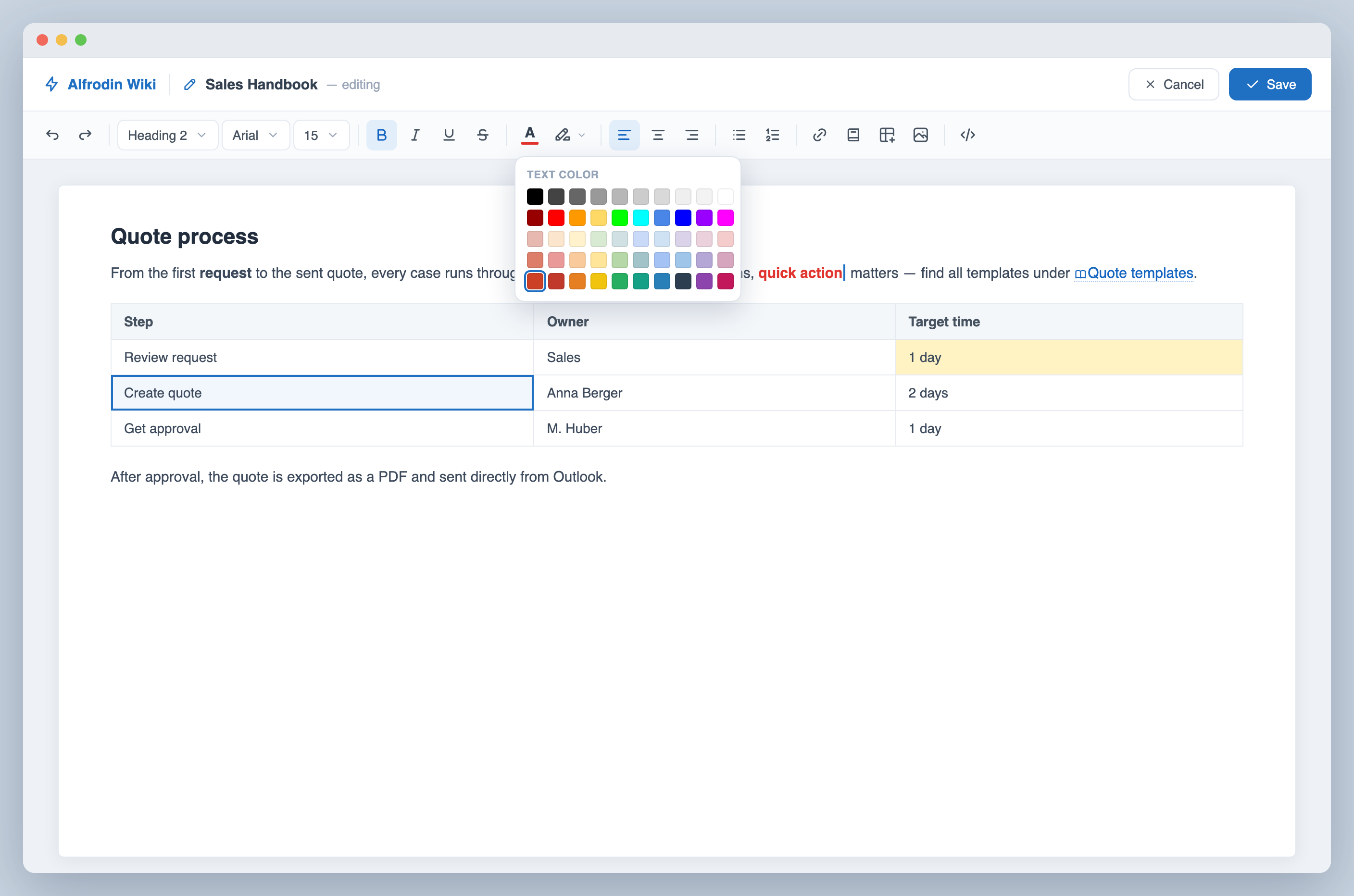Toggle Underline formatting
The image size is (1354, 896).
point(449,135)
